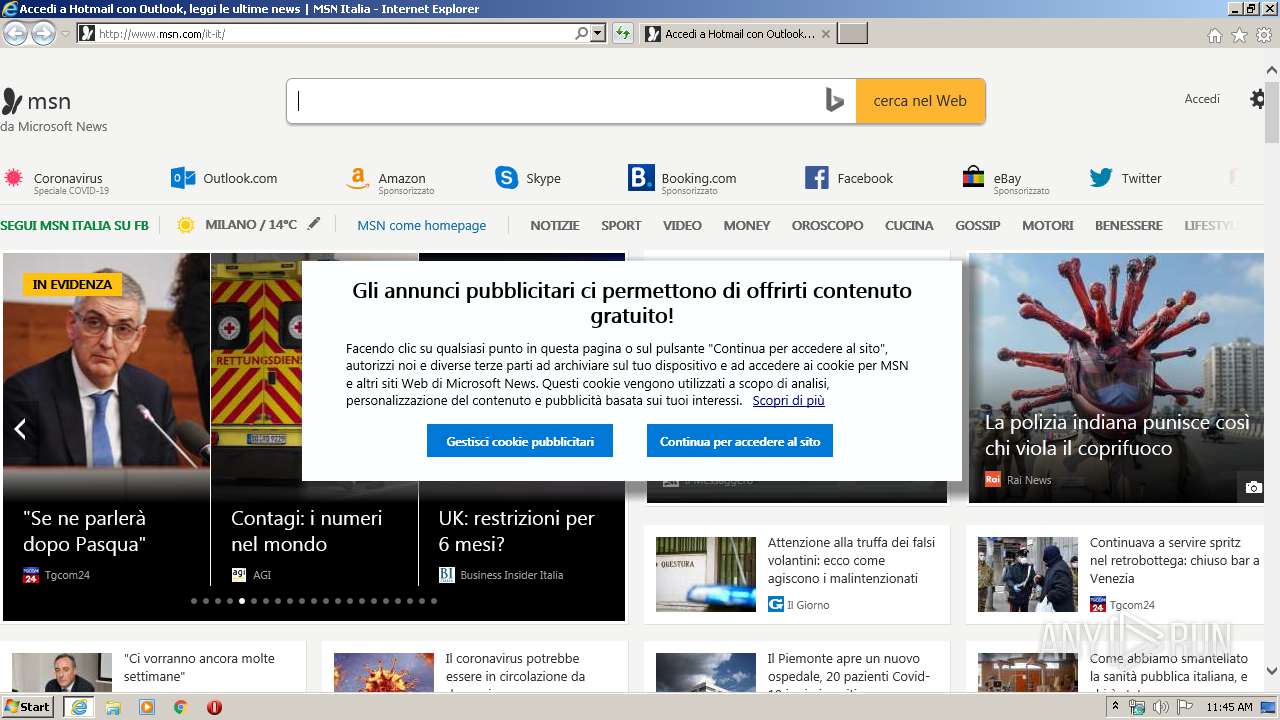The image size is (1280, 720).
Task: Click MSN come homepage link
Action: [422, 225]
